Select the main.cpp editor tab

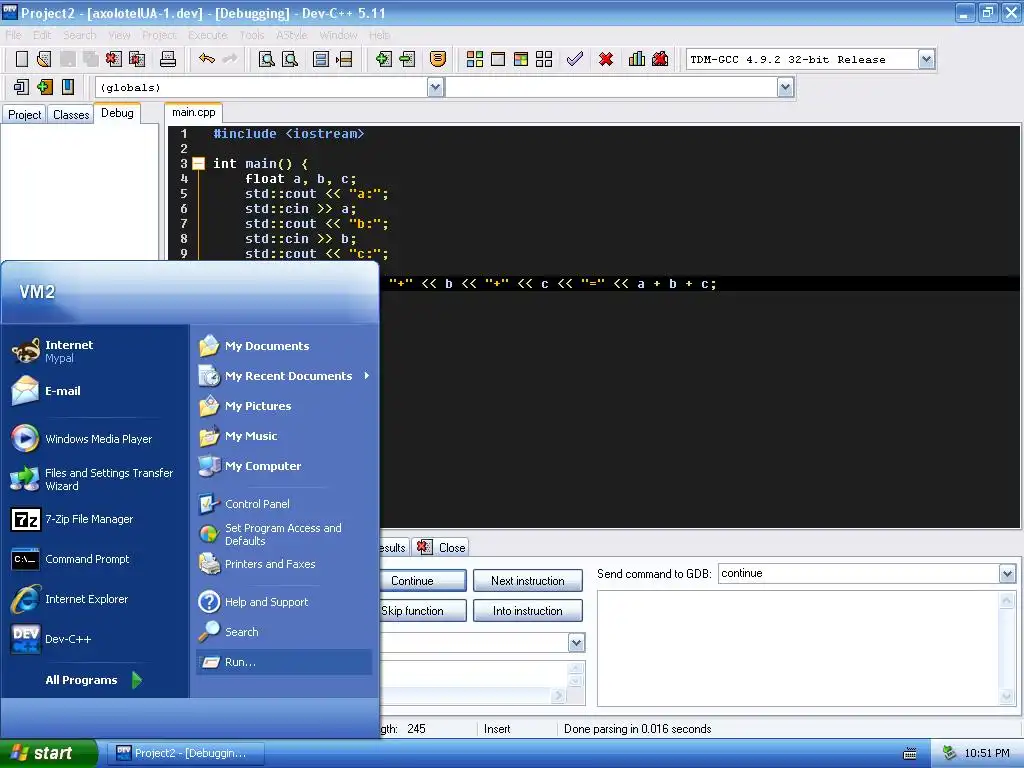point(194,112)
